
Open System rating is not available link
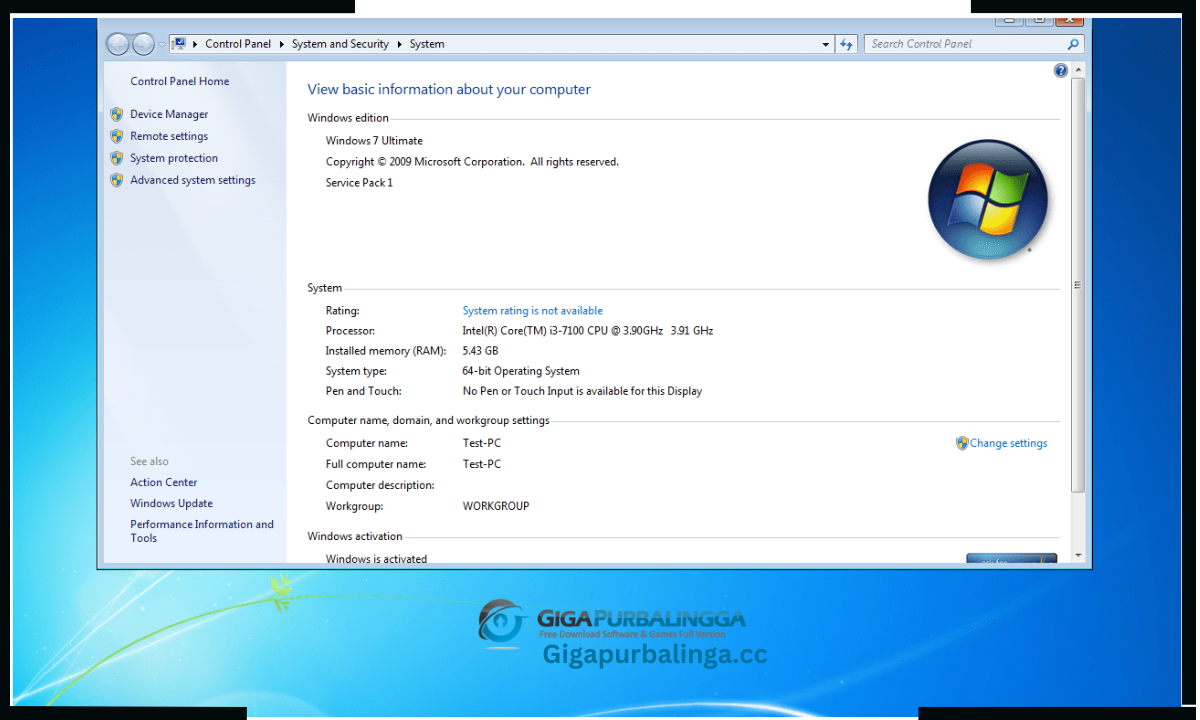pyautogui.click(x=532, y=310)
